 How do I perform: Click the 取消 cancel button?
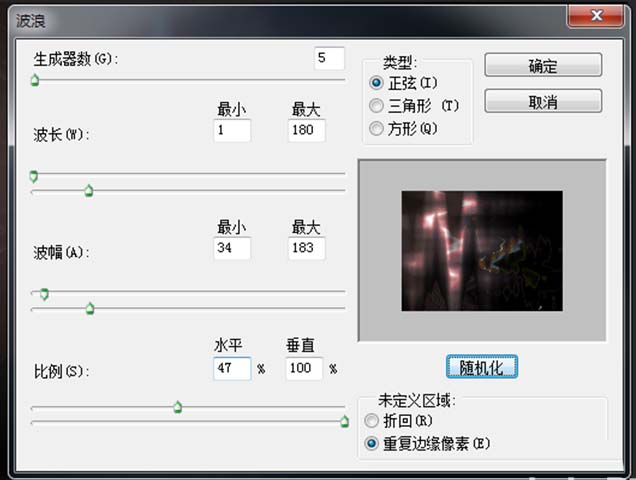pos(543,101)
